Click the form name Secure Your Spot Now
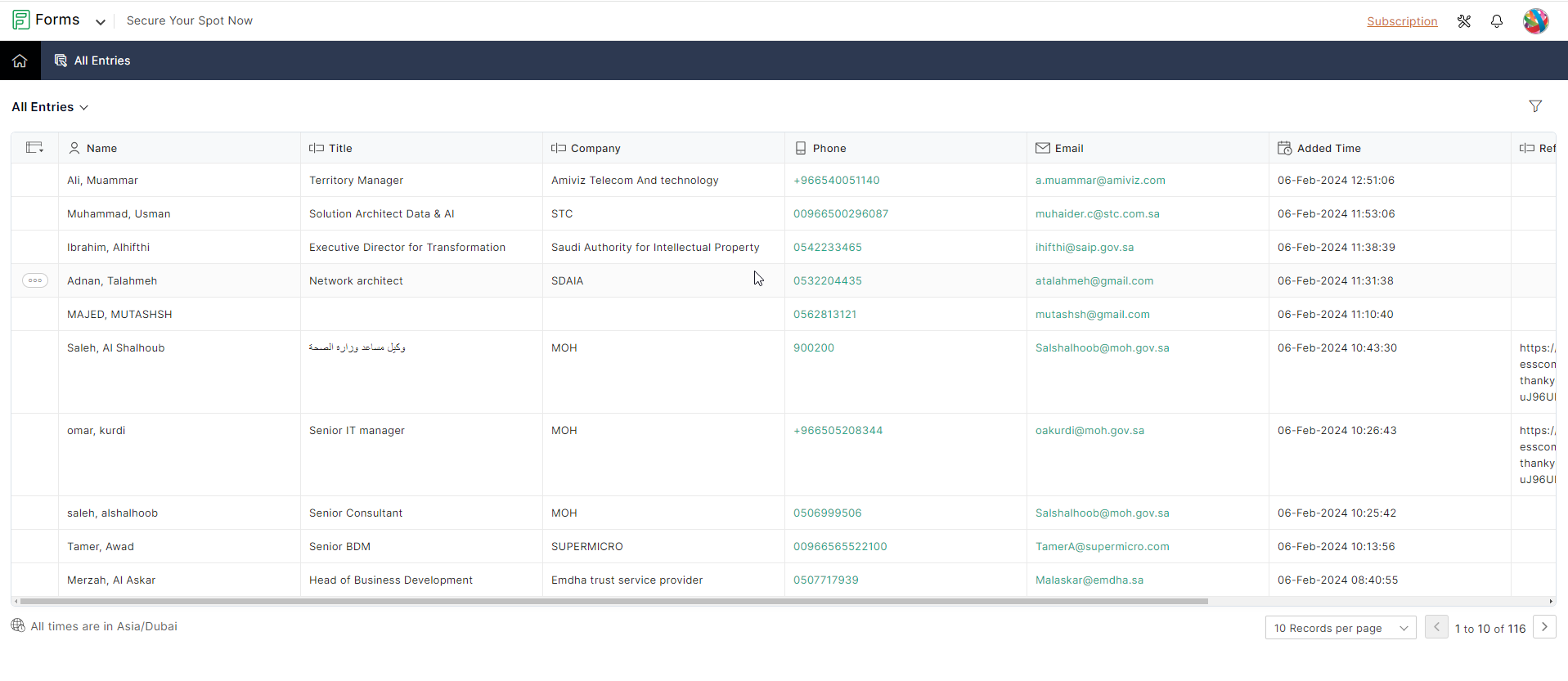Image resolution: width=1568 pixels, height=681 pixels. pyautogui.click(x=189, y=20)
